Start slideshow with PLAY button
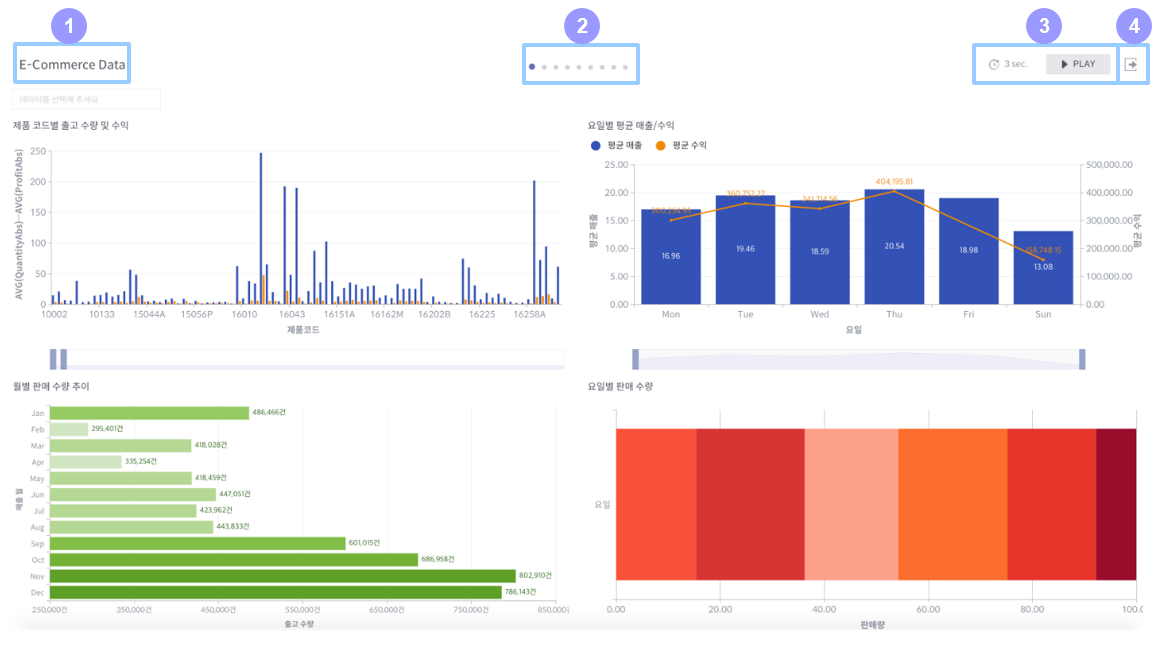The height and width of the screenshot is (647, 1161). pyautogui.click(x=1078, y=64)
